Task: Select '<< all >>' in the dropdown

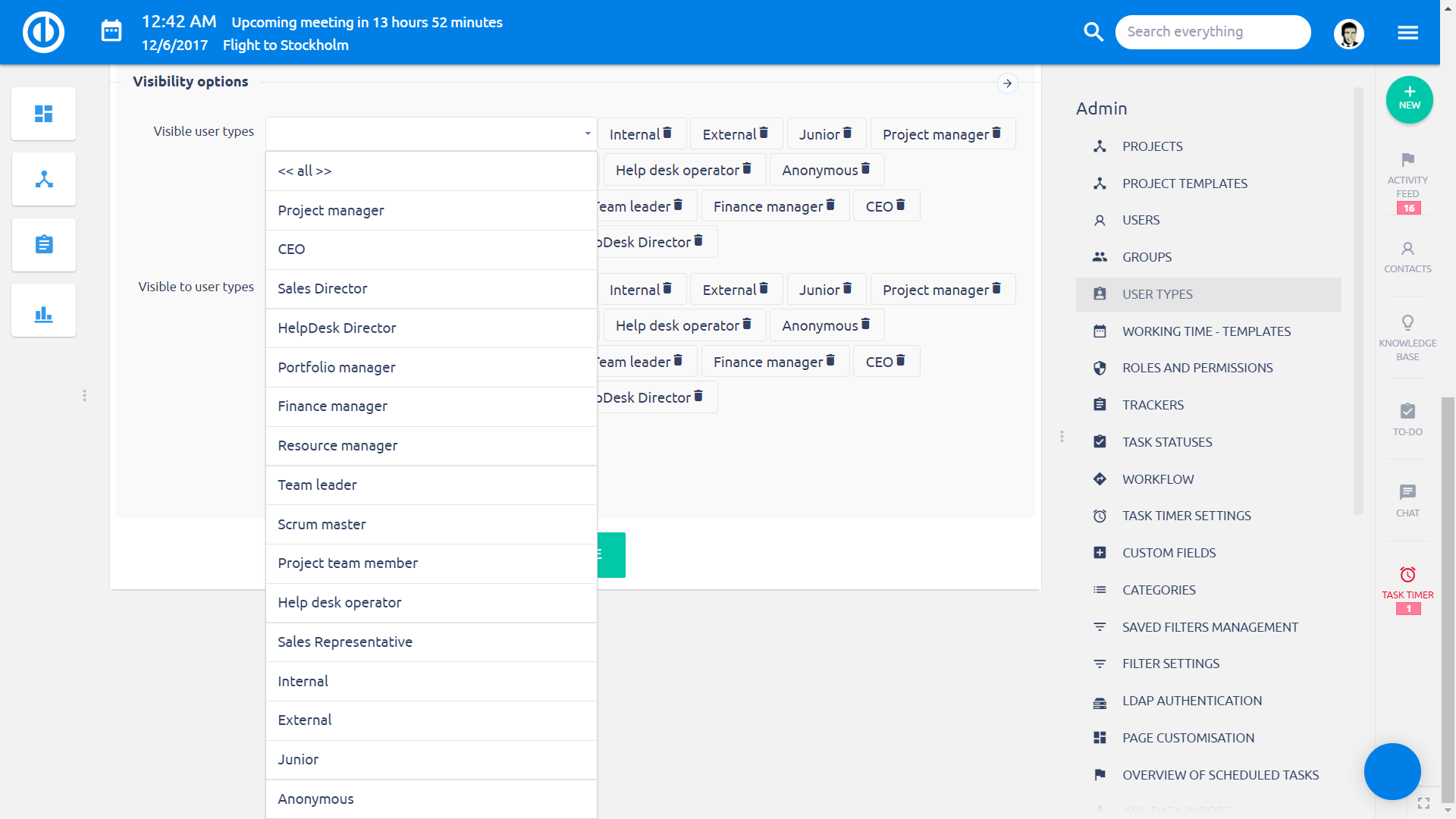Action: [x=431, y=171]
